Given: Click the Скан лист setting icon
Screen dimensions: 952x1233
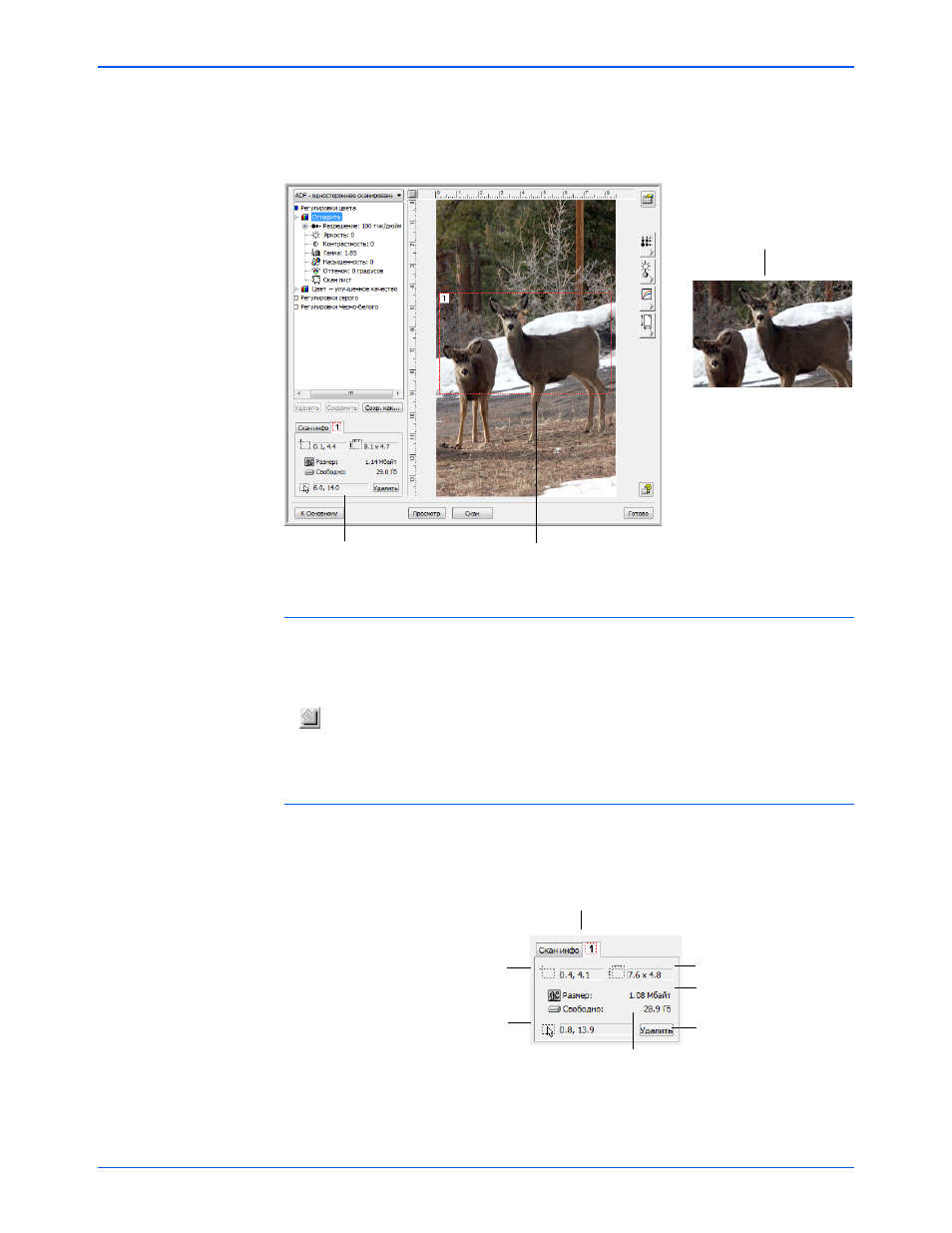Looking at the screenshot, I should click(x=315, y=280).
